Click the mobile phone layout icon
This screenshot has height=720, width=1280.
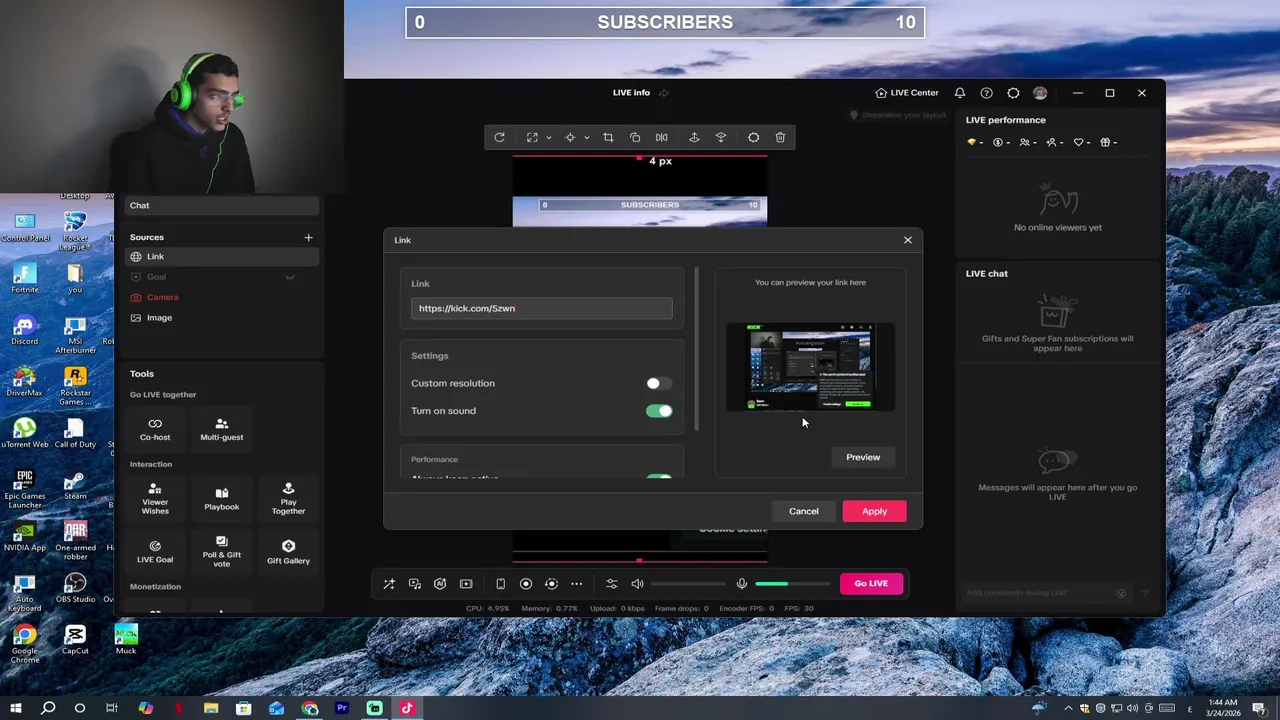tap(500, 584)
